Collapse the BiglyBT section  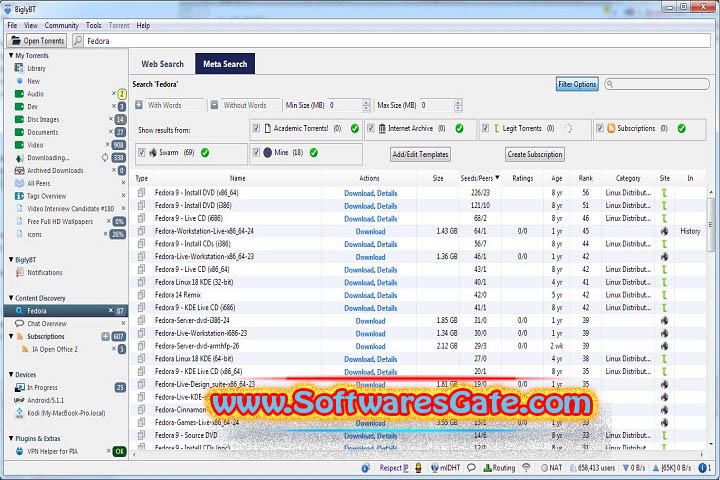(11, 260)
